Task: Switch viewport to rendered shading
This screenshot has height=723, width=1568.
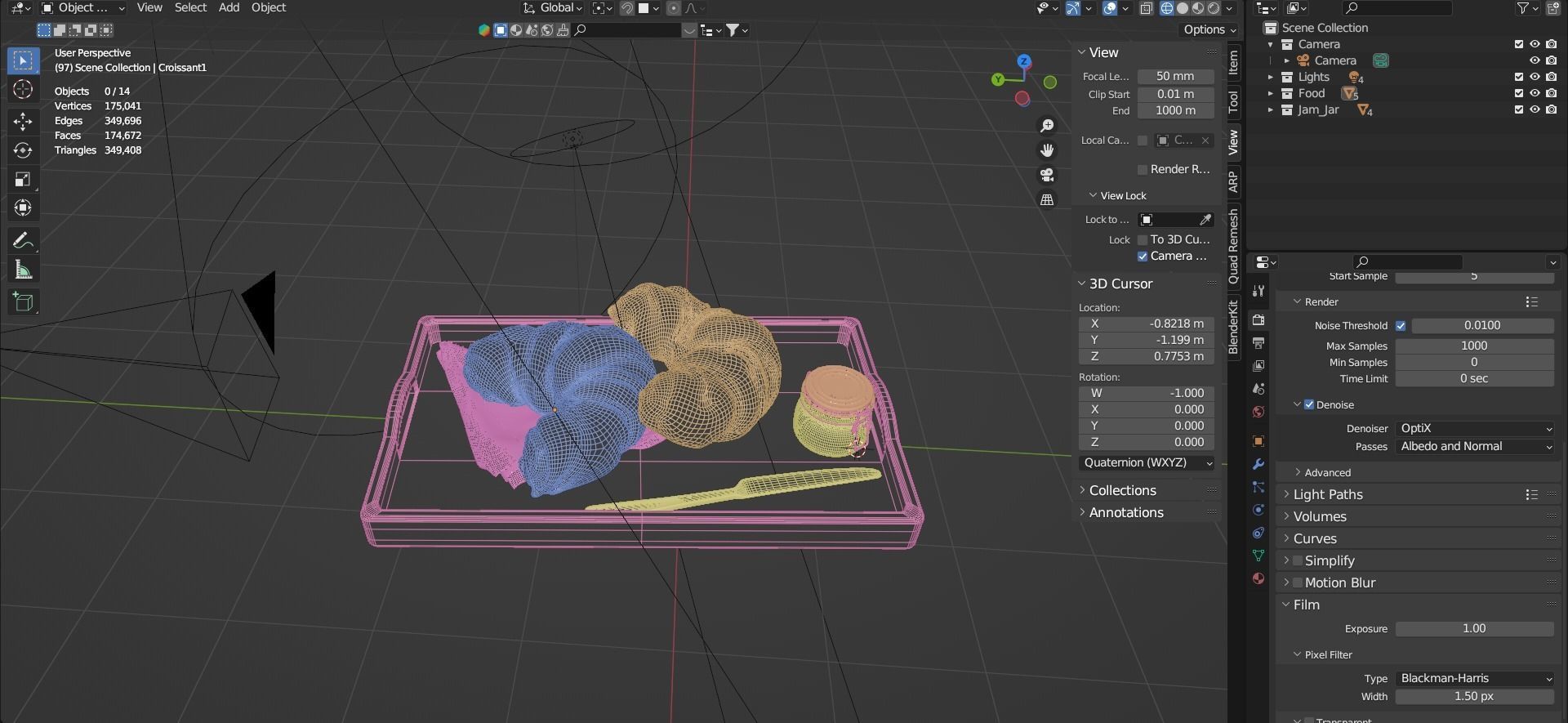Action: point(1214,8)
